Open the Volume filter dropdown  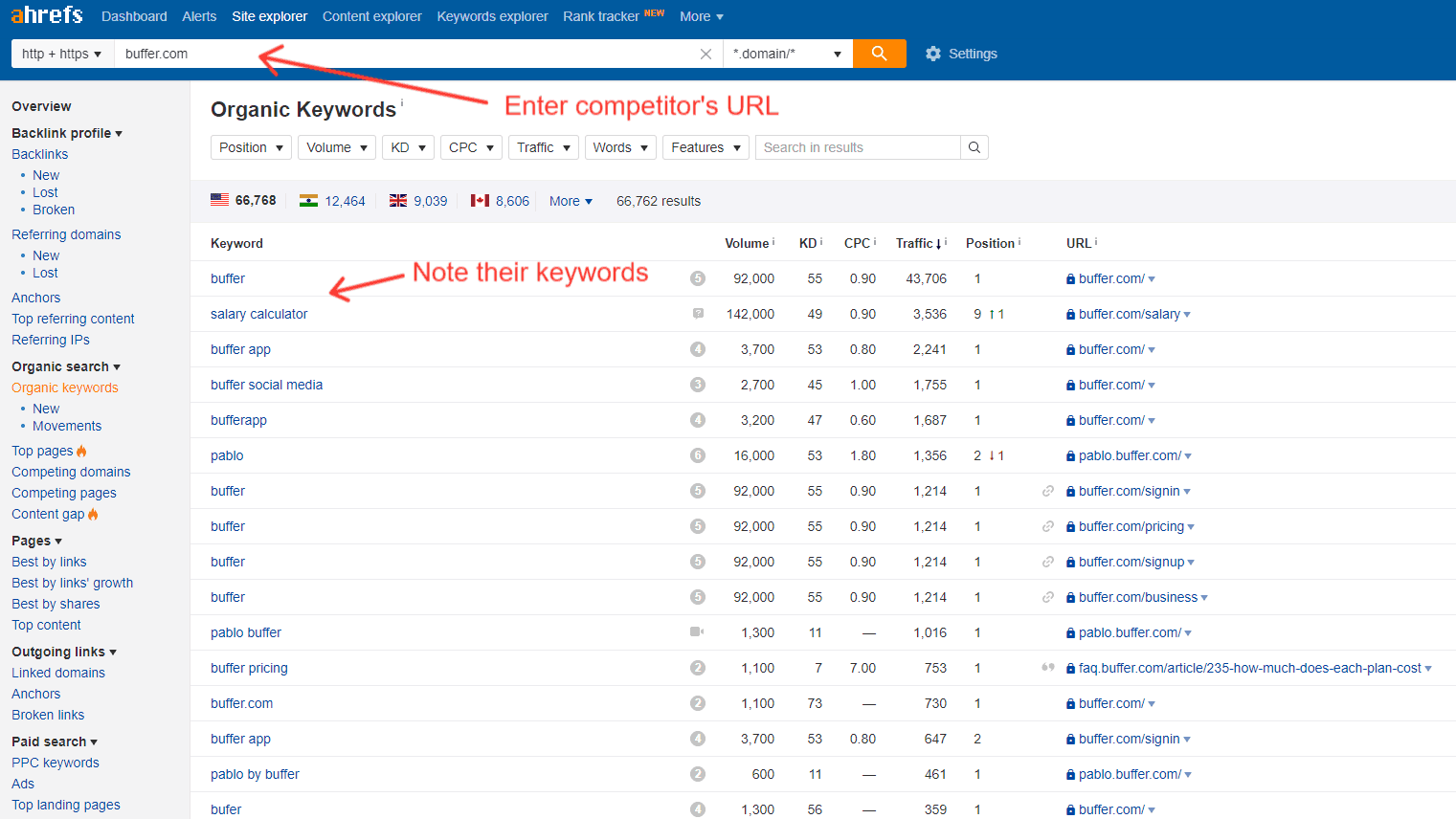tap(337, 147)
